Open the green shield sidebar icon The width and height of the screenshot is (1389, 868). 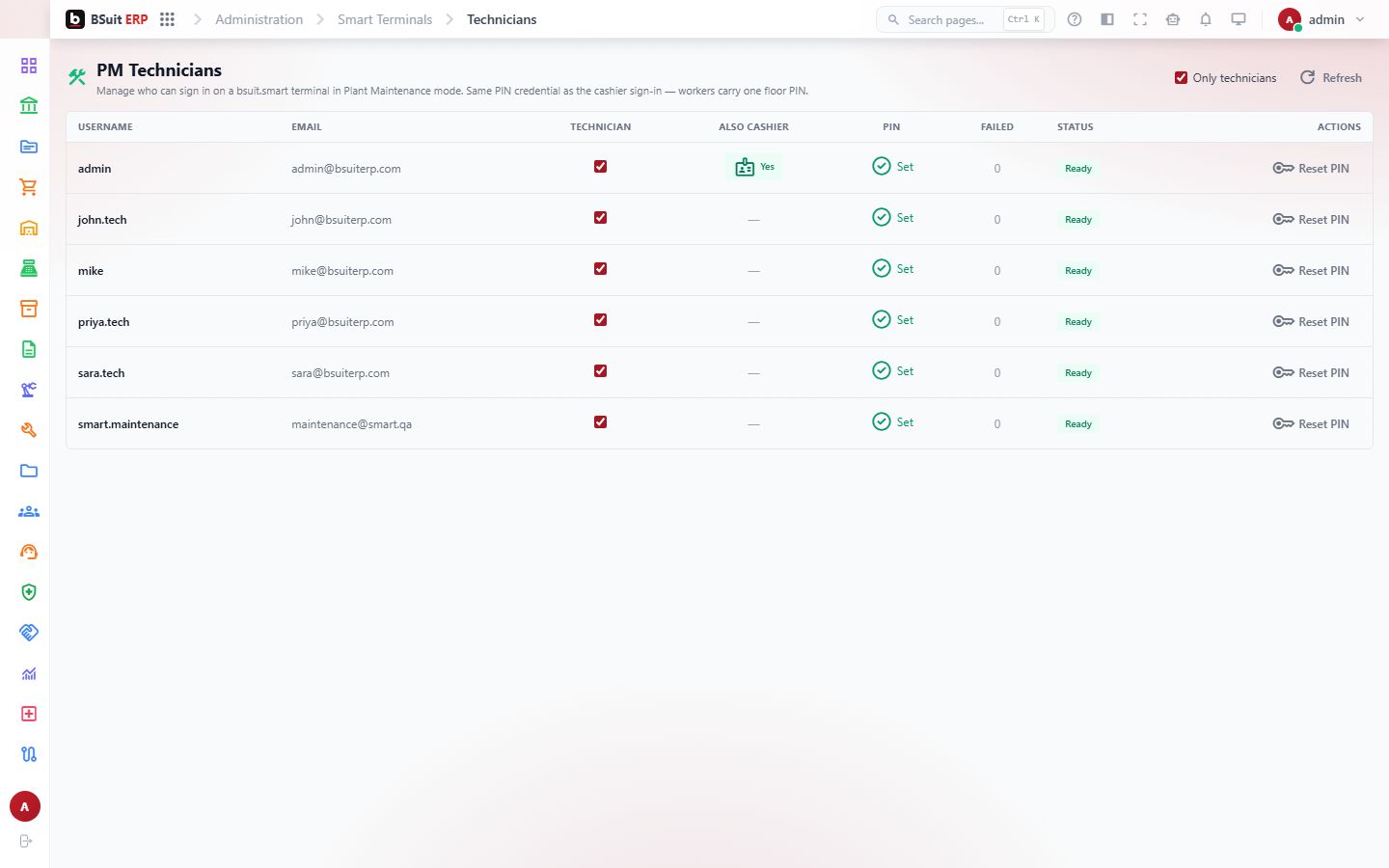tap(29, 592)
